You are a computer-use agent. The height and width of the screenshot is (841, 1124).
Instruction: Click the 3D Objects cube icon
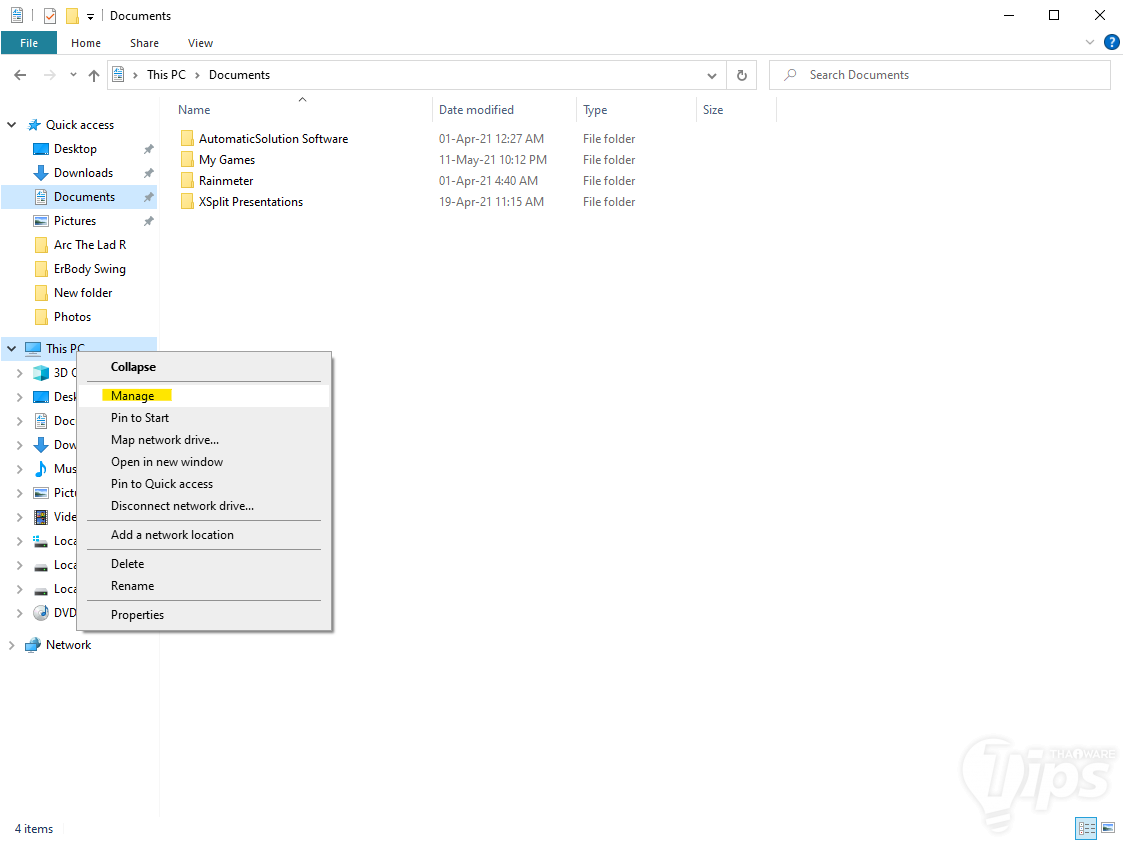pos(41,373)
